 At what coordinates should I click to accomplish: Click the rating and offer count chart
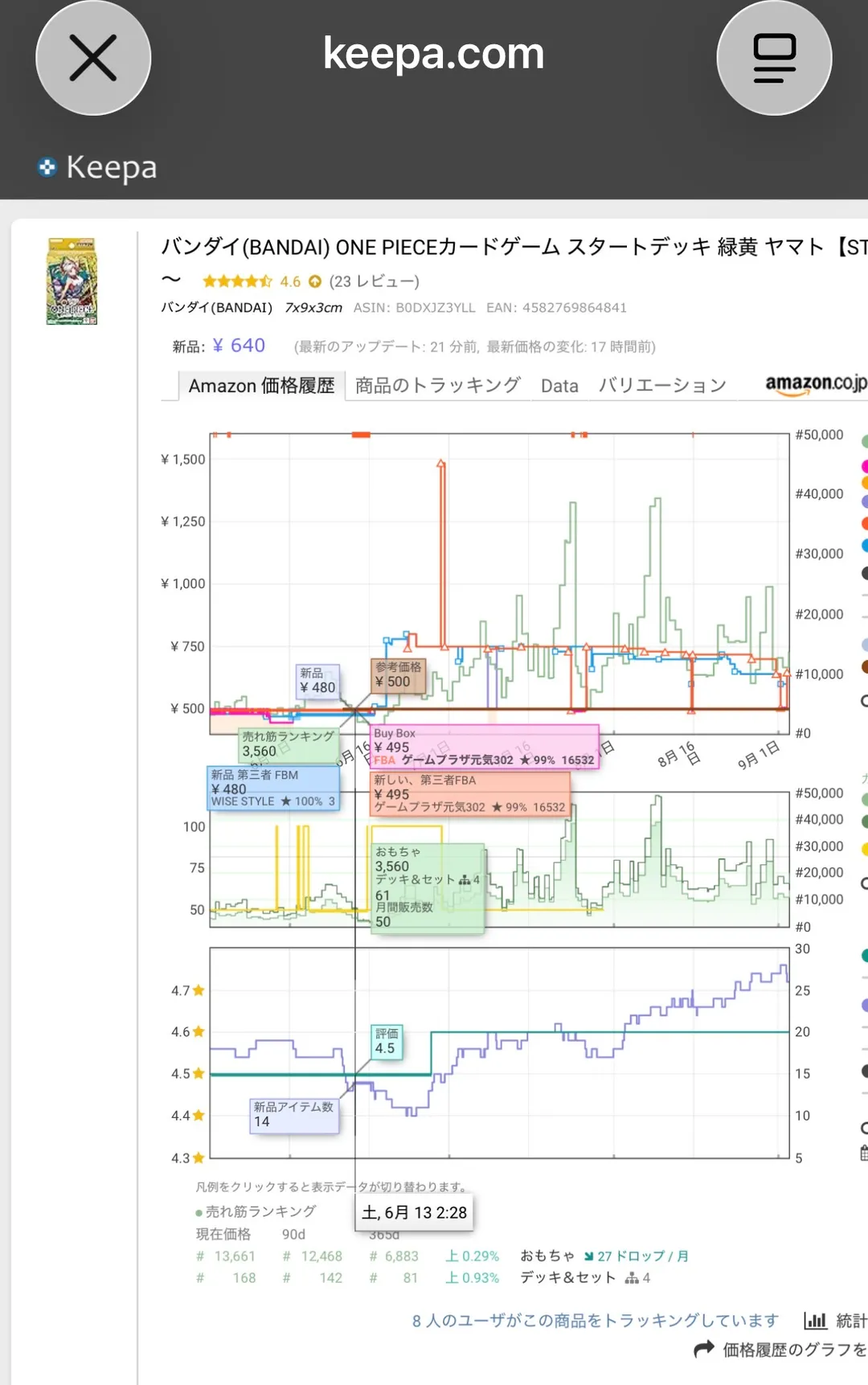pos(499,1053)
